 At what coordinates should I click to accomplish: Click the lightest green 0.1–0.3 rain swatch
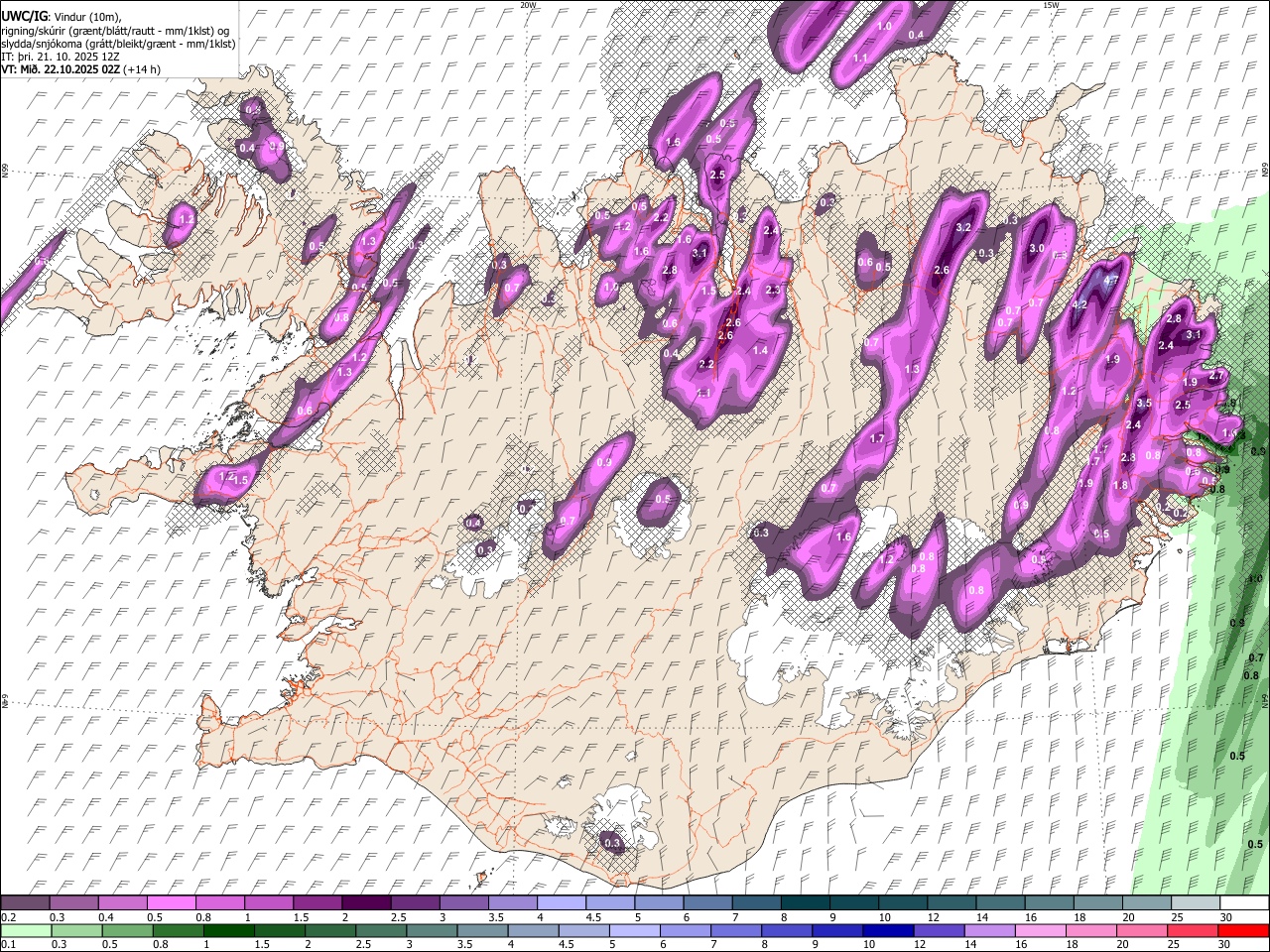[x=25, y=930]
